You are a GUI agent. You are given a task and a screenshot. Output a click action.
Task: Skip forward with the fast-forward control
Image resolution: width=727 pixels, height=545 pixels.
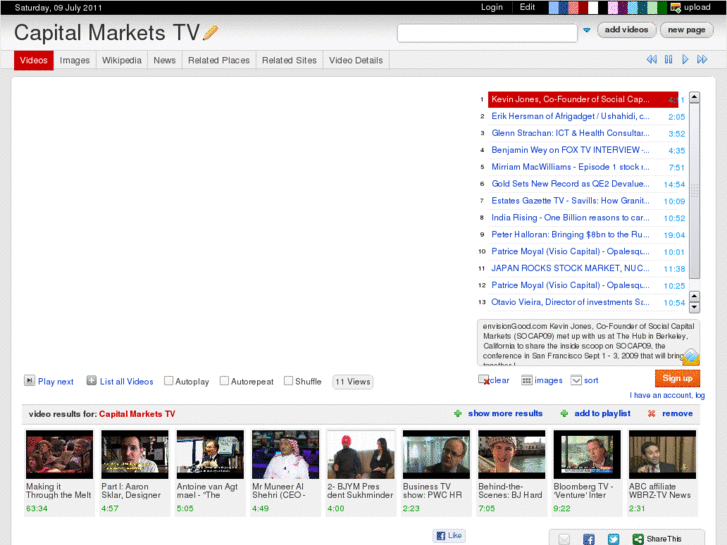pos(702,59)
